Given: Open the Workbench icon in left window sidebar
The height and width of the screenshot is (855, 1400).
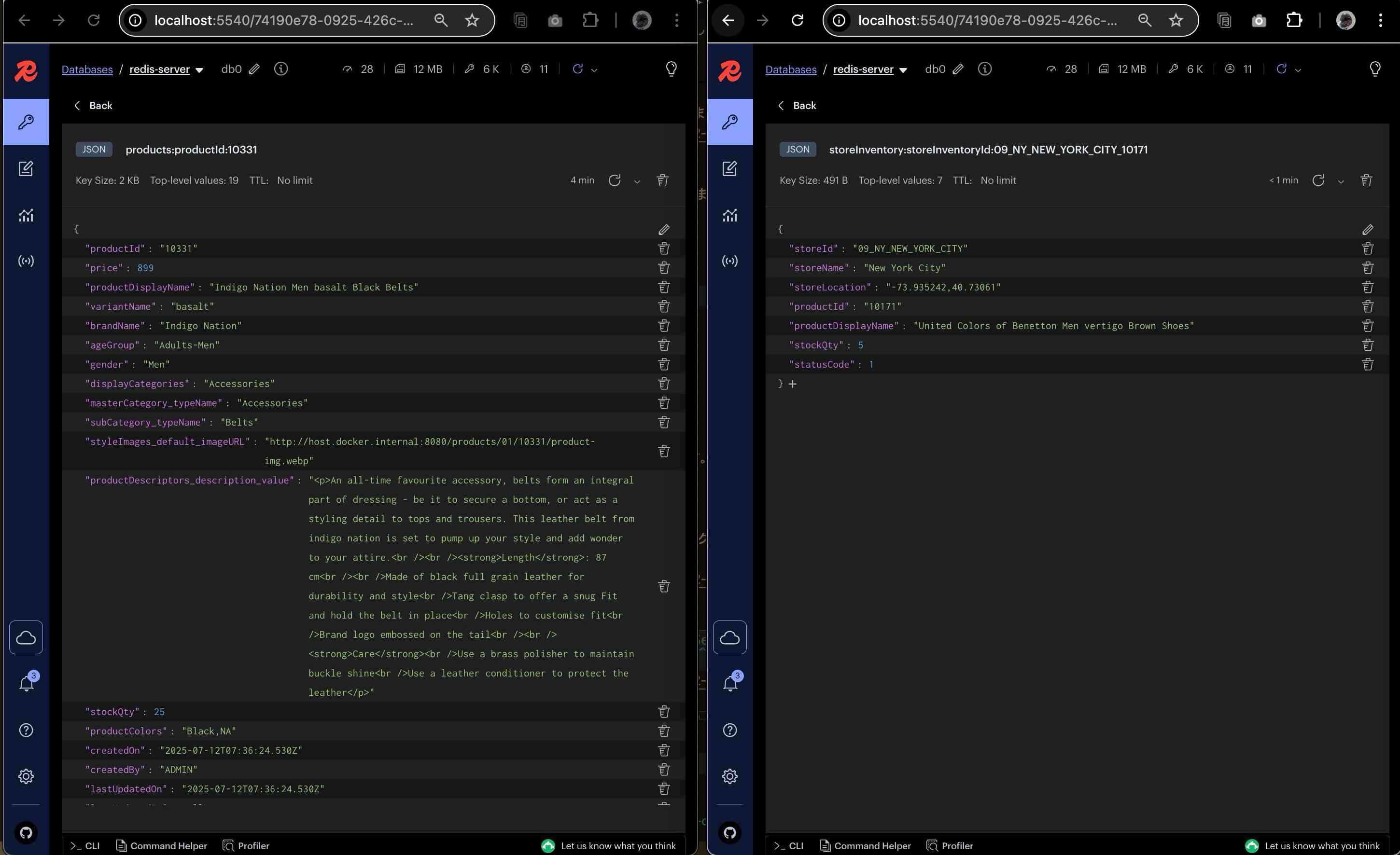Looking at the screenshot, I should (26, 168).
